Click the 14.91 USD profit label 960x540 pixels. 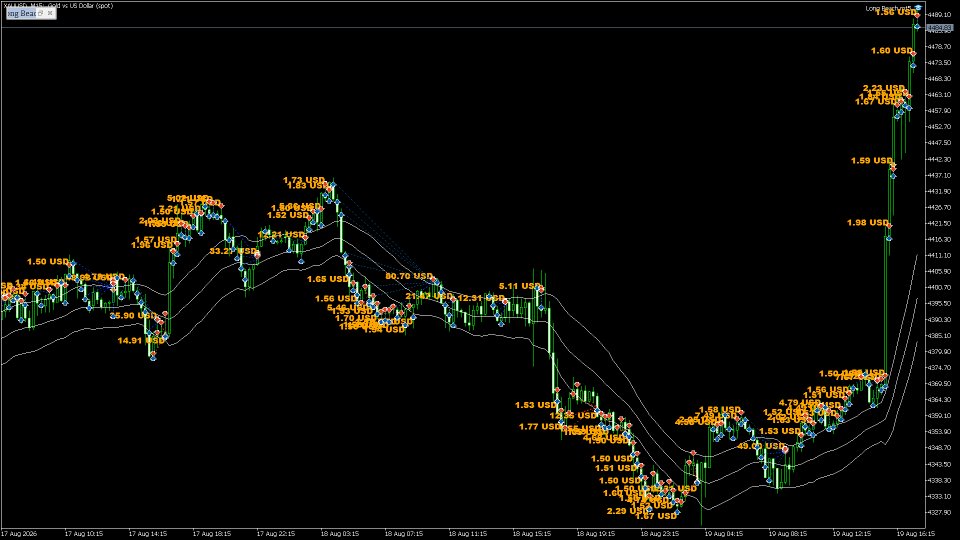pyautogui.click(x=141, y=340)
